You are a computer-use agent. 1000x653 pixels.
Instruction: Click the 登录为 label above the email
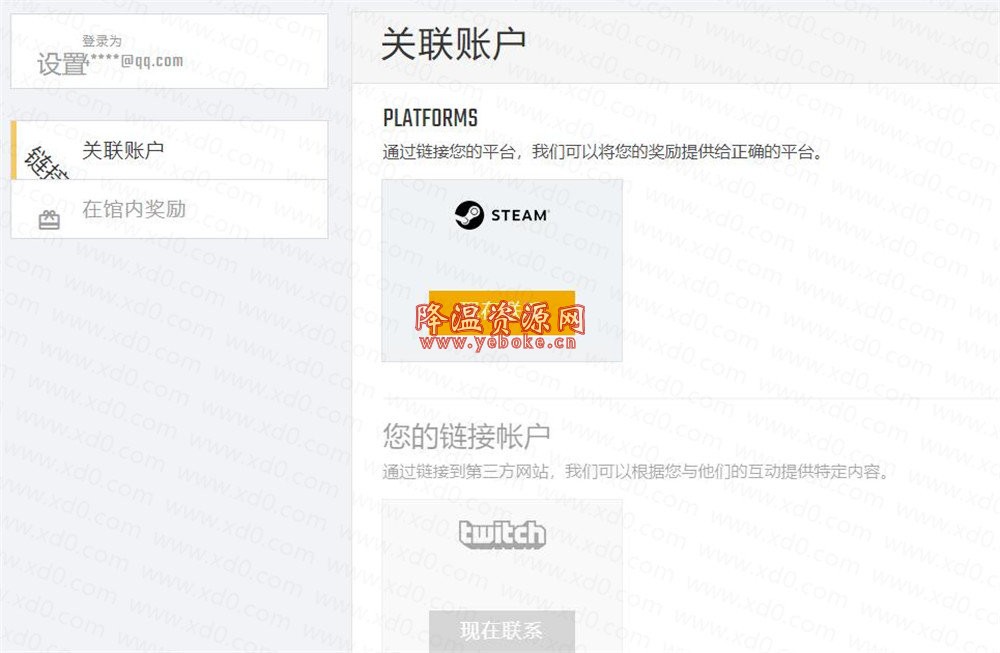pyautogui.click(x=101, y=41)
